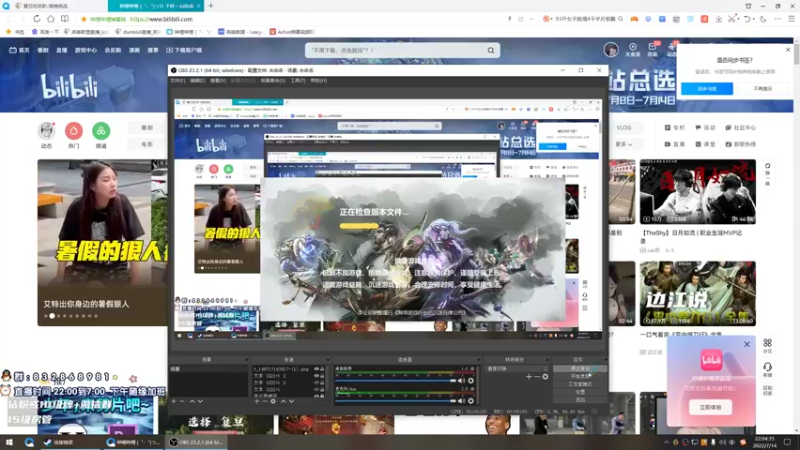Screen dimensions: 800x450
Task: Remove scene transition with minus icon
Action: point(537,377)
